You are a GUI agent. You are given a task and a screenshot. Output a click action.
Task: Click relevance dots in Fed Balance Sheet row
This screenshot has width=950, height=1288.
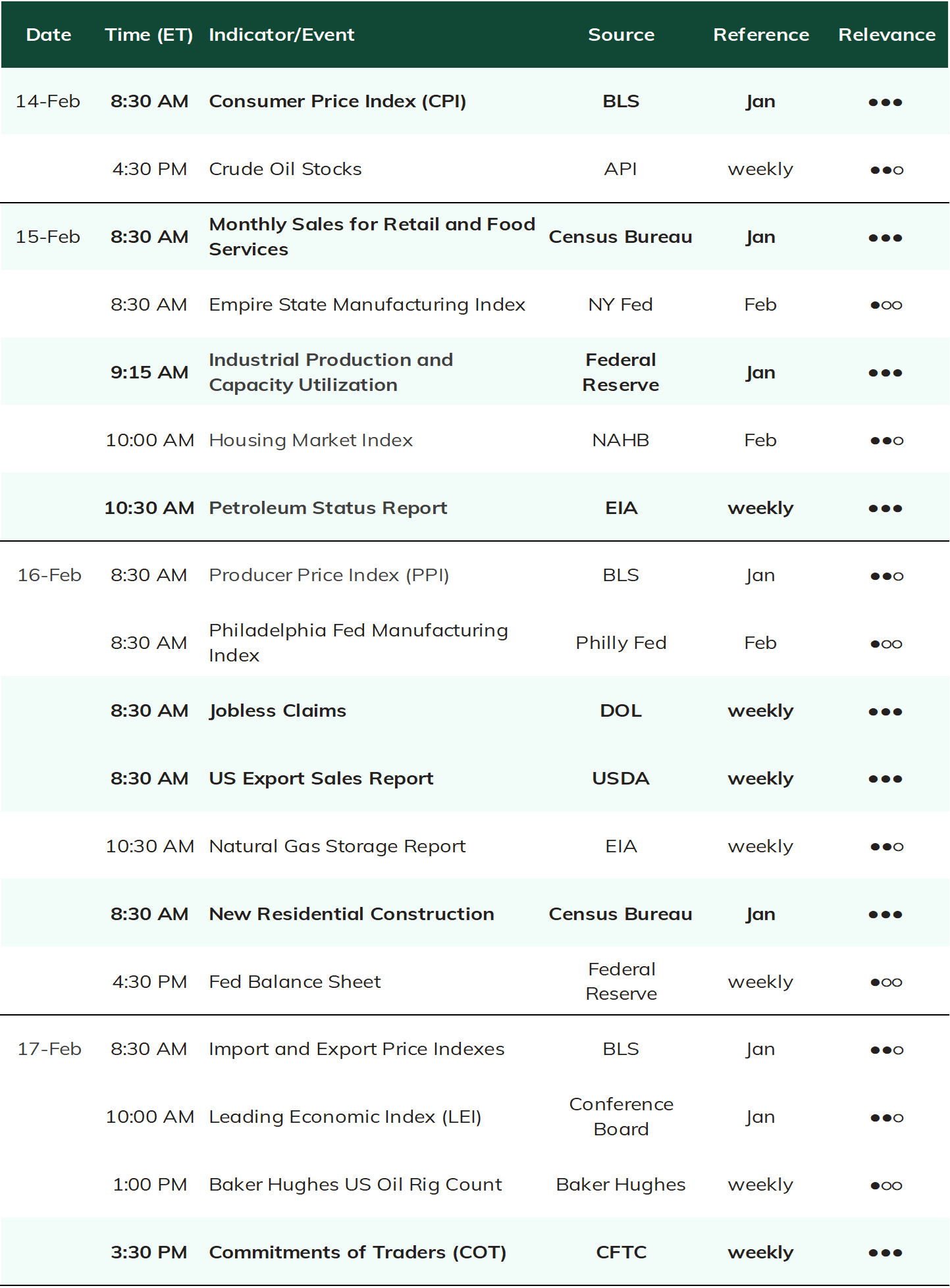pos(886,983)
